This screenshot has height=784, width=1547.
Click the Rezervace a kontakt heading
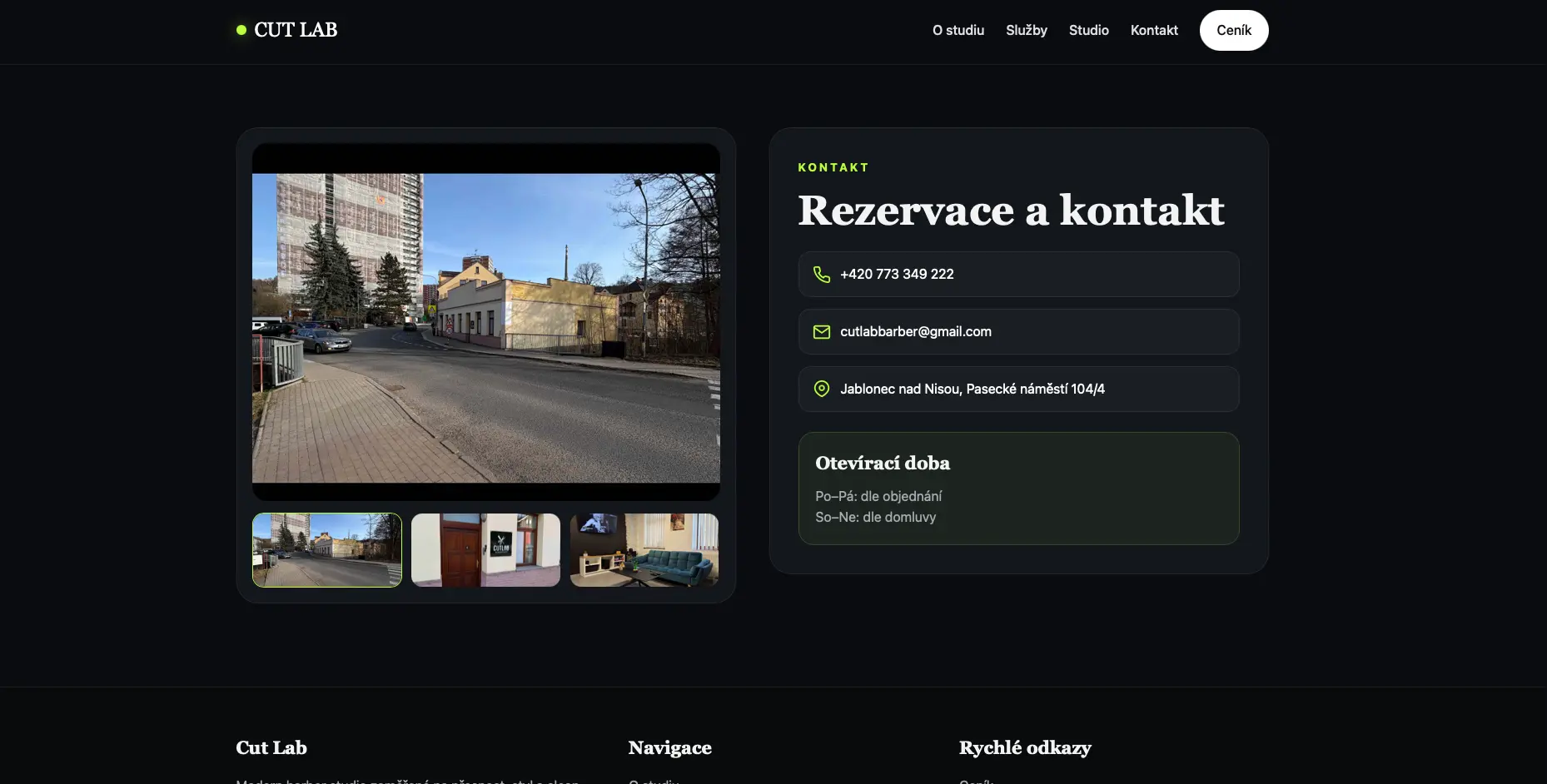coord(1011,211)
